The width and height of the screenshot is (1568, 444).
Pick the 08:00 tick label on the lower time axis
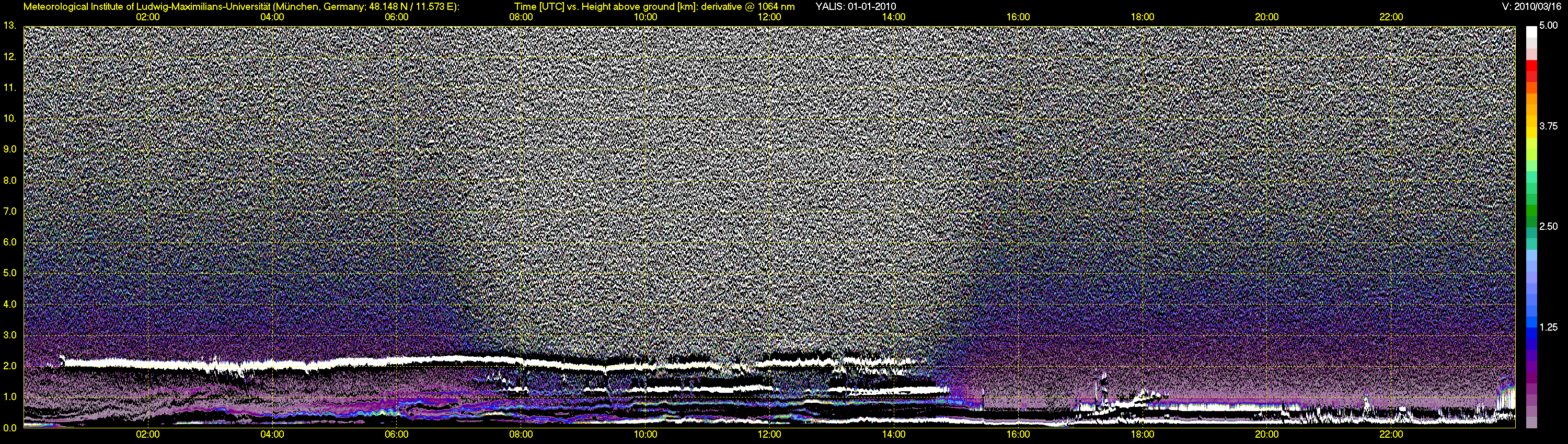521,435
